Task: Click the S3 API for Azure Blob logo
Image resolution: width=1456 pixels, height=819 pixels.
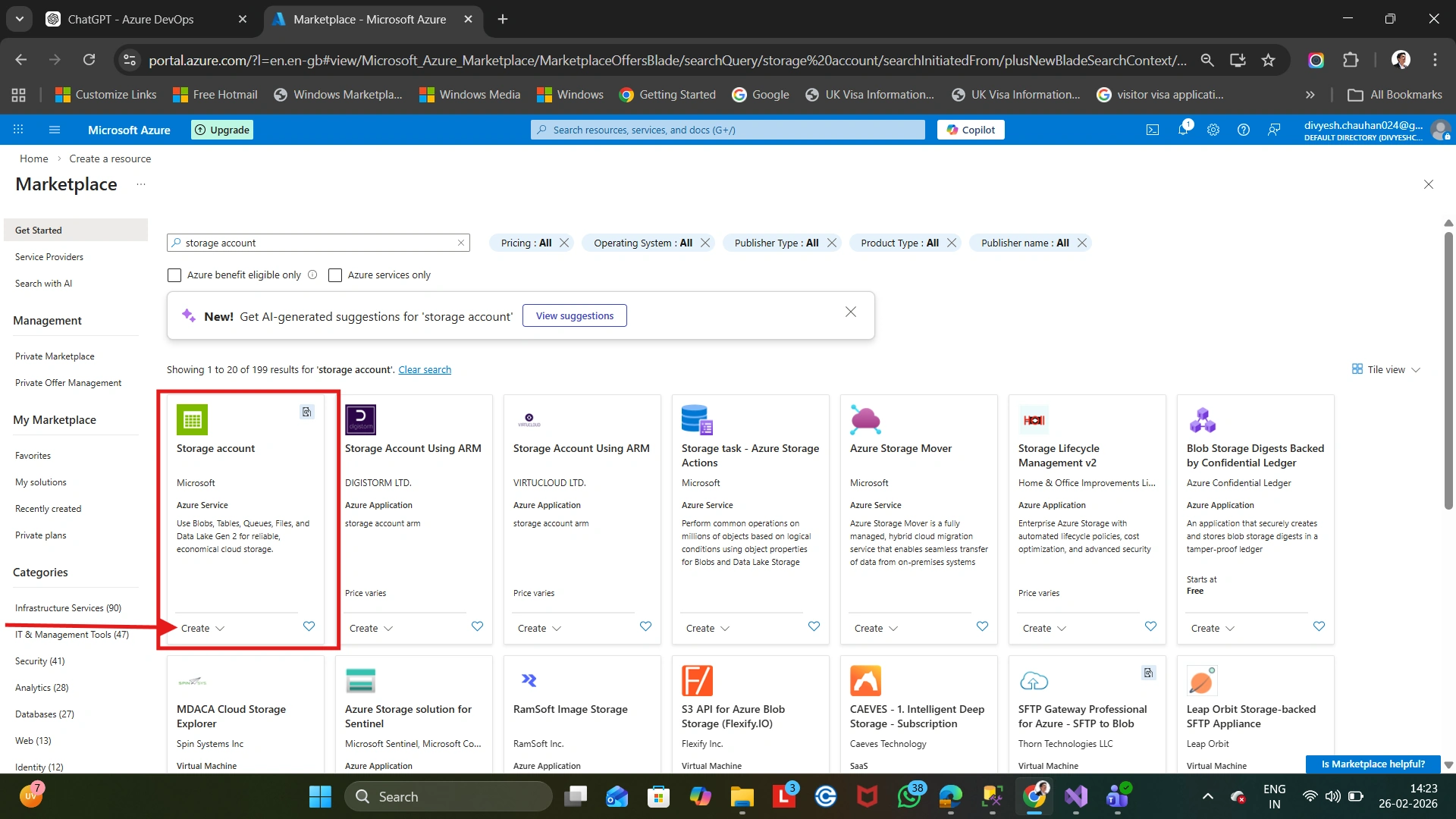Action: [x=697, y=680]
